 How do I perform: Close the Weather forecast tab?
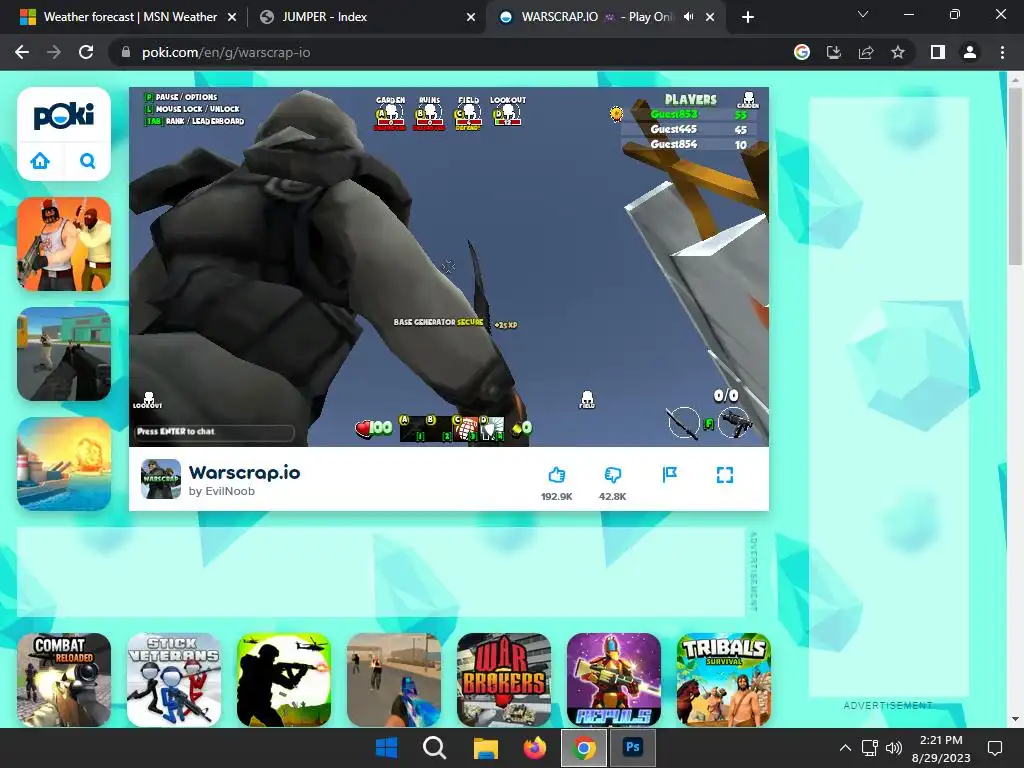[x=232, y=17]
